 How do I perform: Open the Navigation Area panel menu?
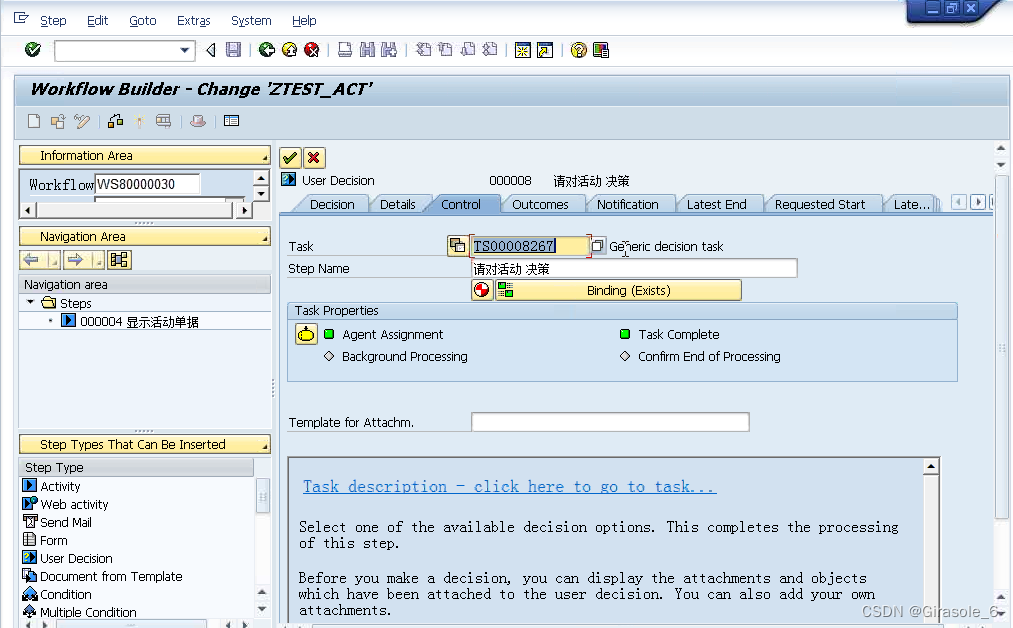pos(264,240)
